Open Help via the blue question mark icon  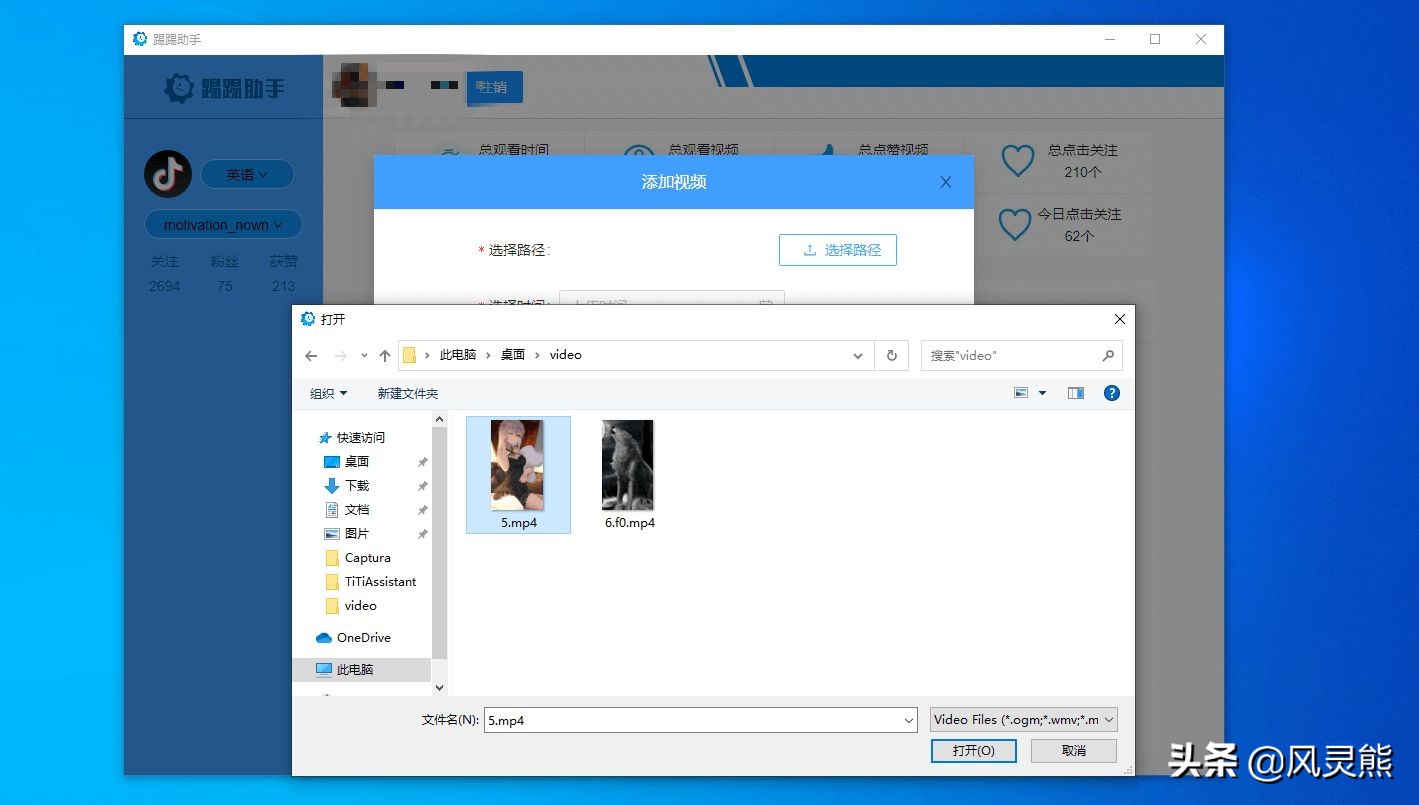click(1111, 393)
